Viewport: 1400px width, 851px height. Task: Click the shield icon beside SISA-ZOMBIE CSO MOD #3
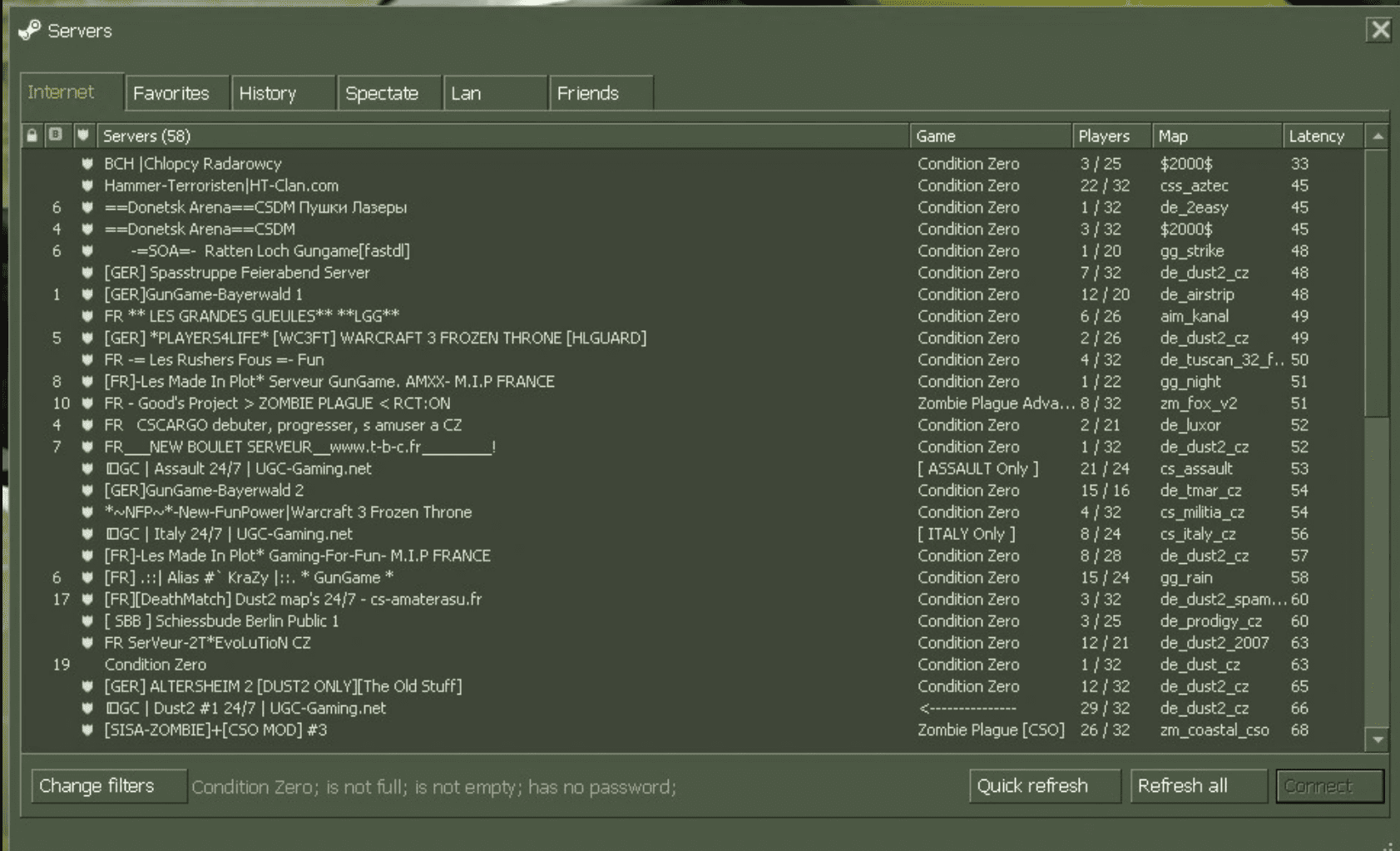(87, 730)
